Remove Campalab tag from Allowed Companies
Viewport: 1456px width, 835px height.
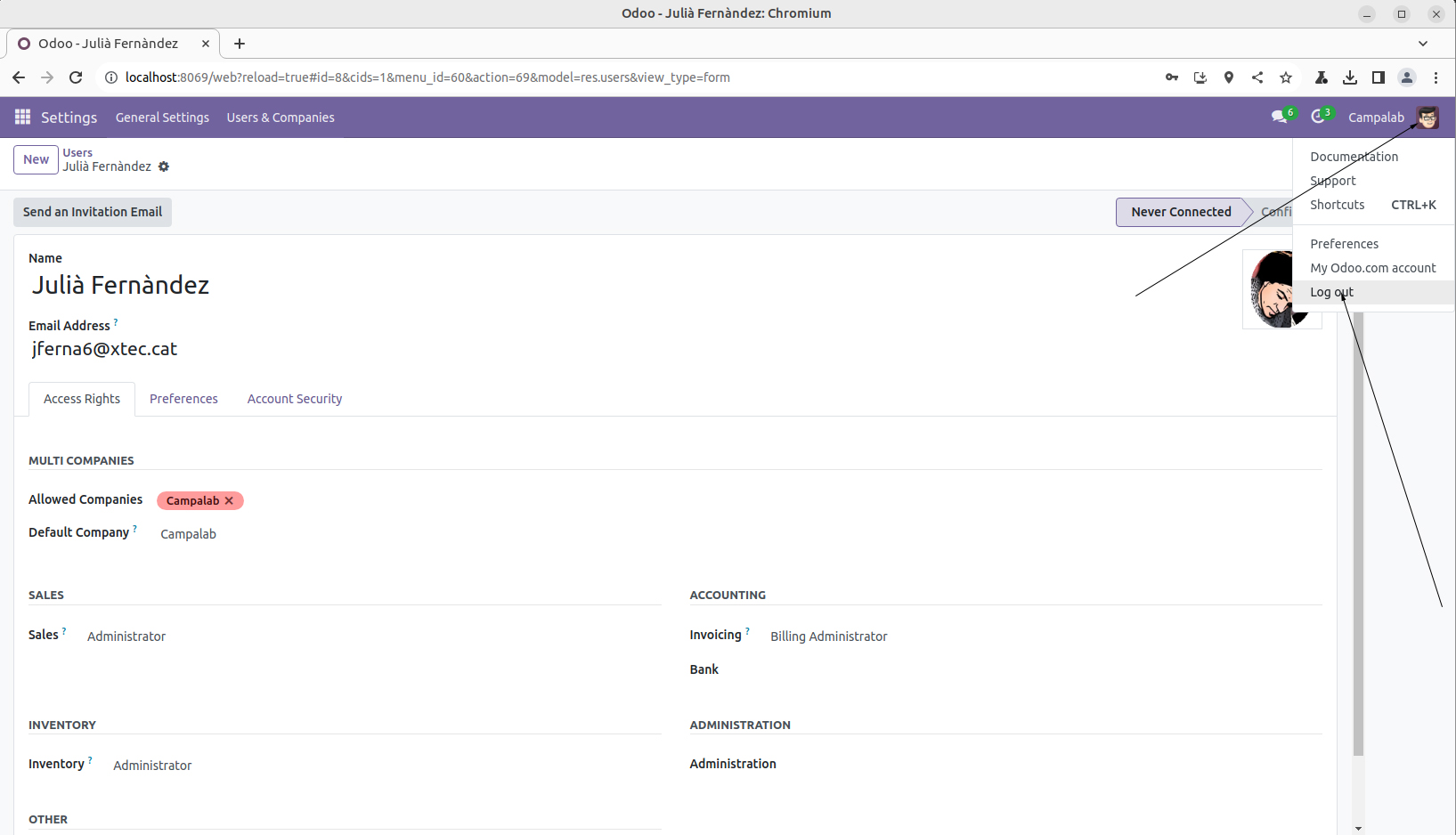[x=230, y=500]
